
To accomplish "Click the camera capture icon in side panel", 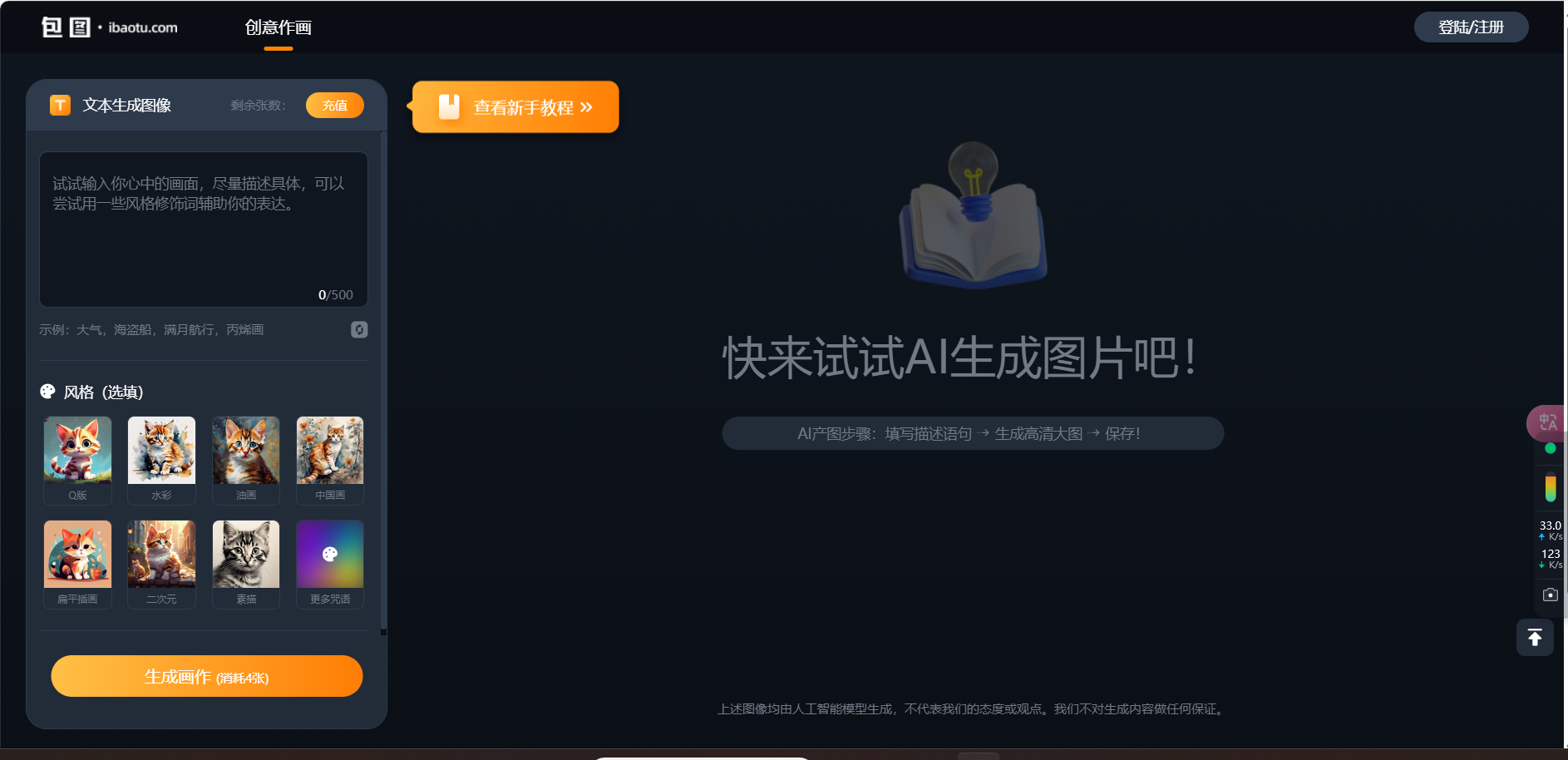I will coord(1550,595).
